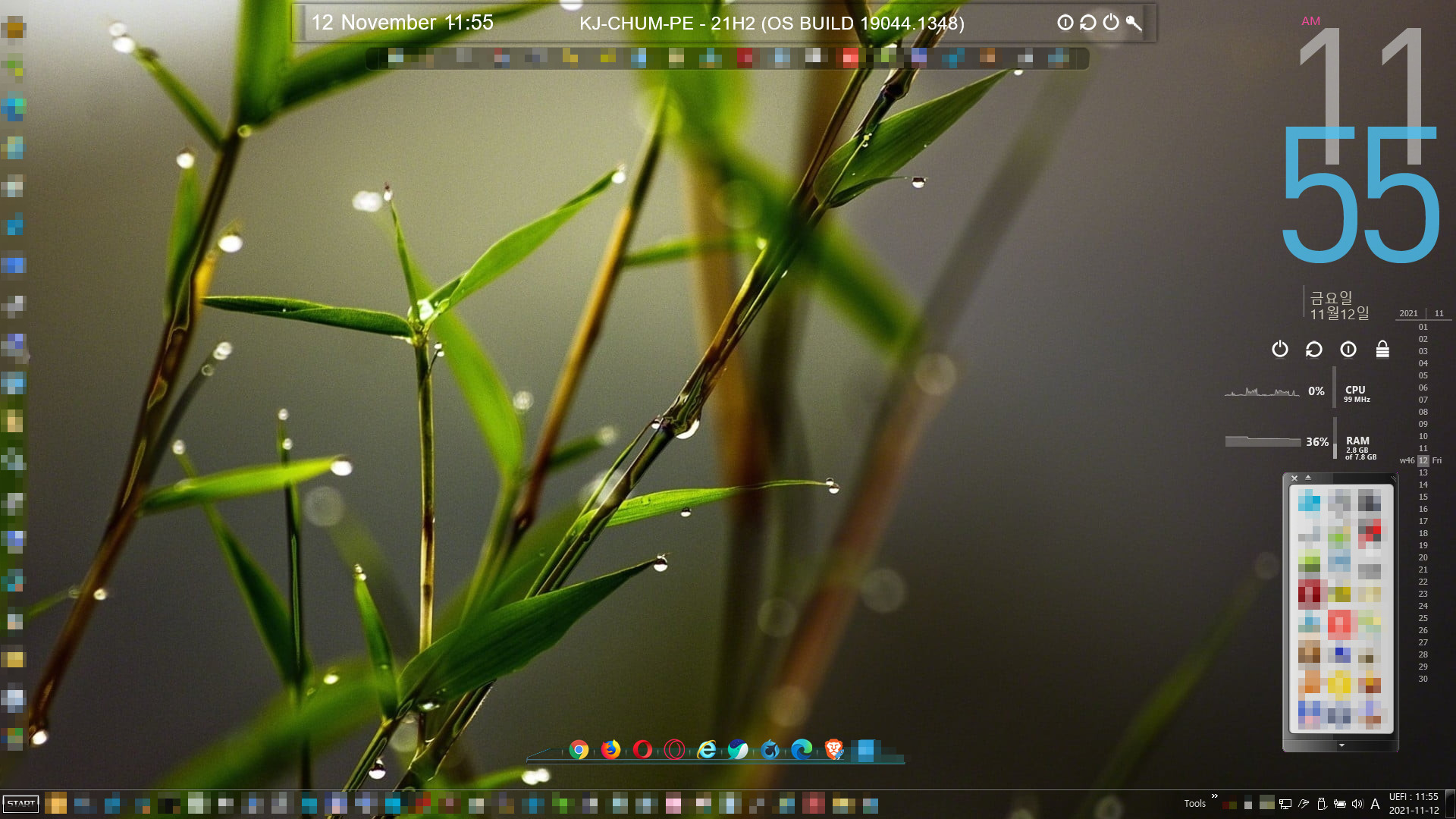Open the taskbar clock UEFI 11:55
Viewport: 1456px width, 819px height.
pos(1414,804)
